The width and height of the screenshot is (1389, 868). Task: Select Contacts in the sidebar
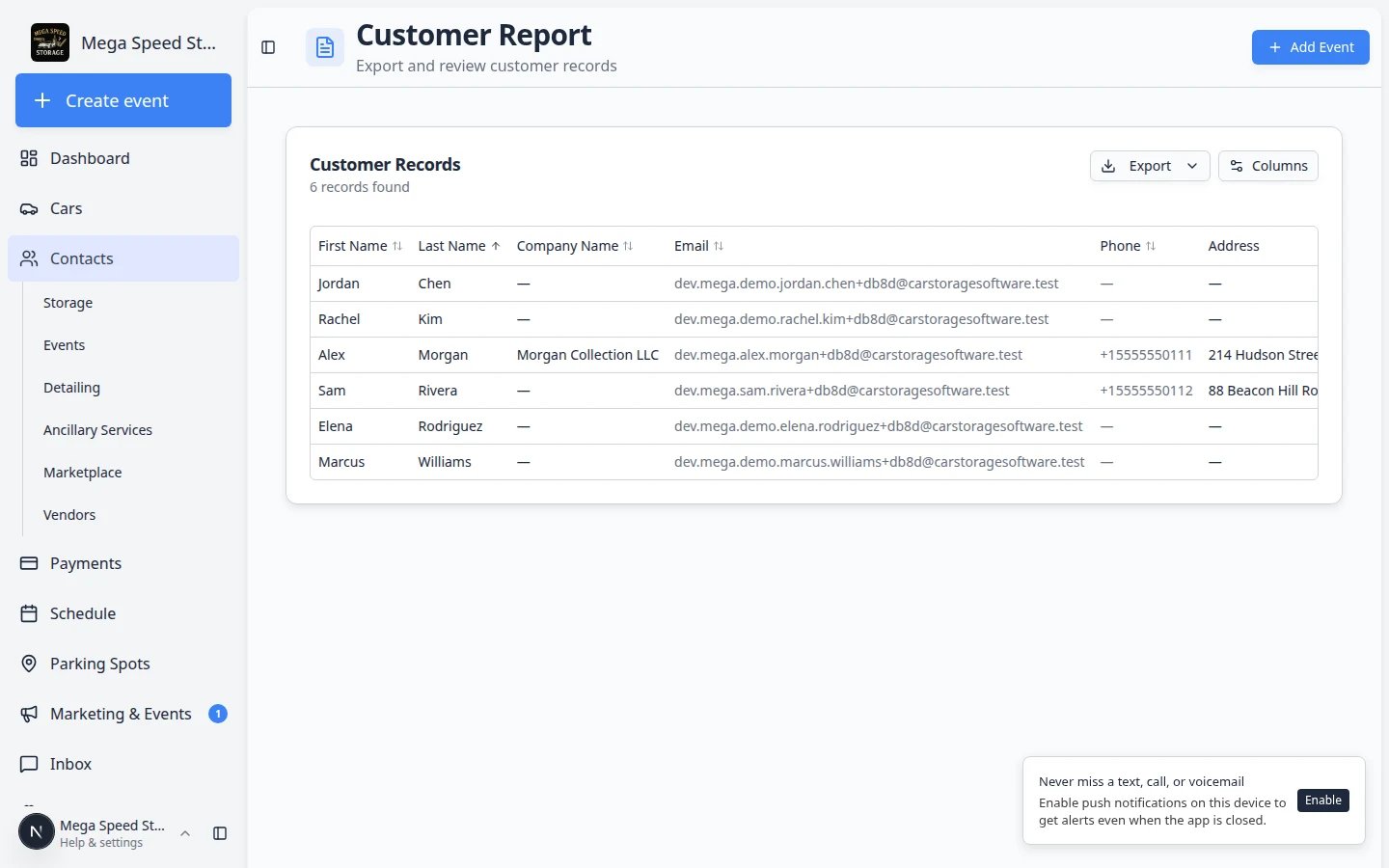coord(123,258)
